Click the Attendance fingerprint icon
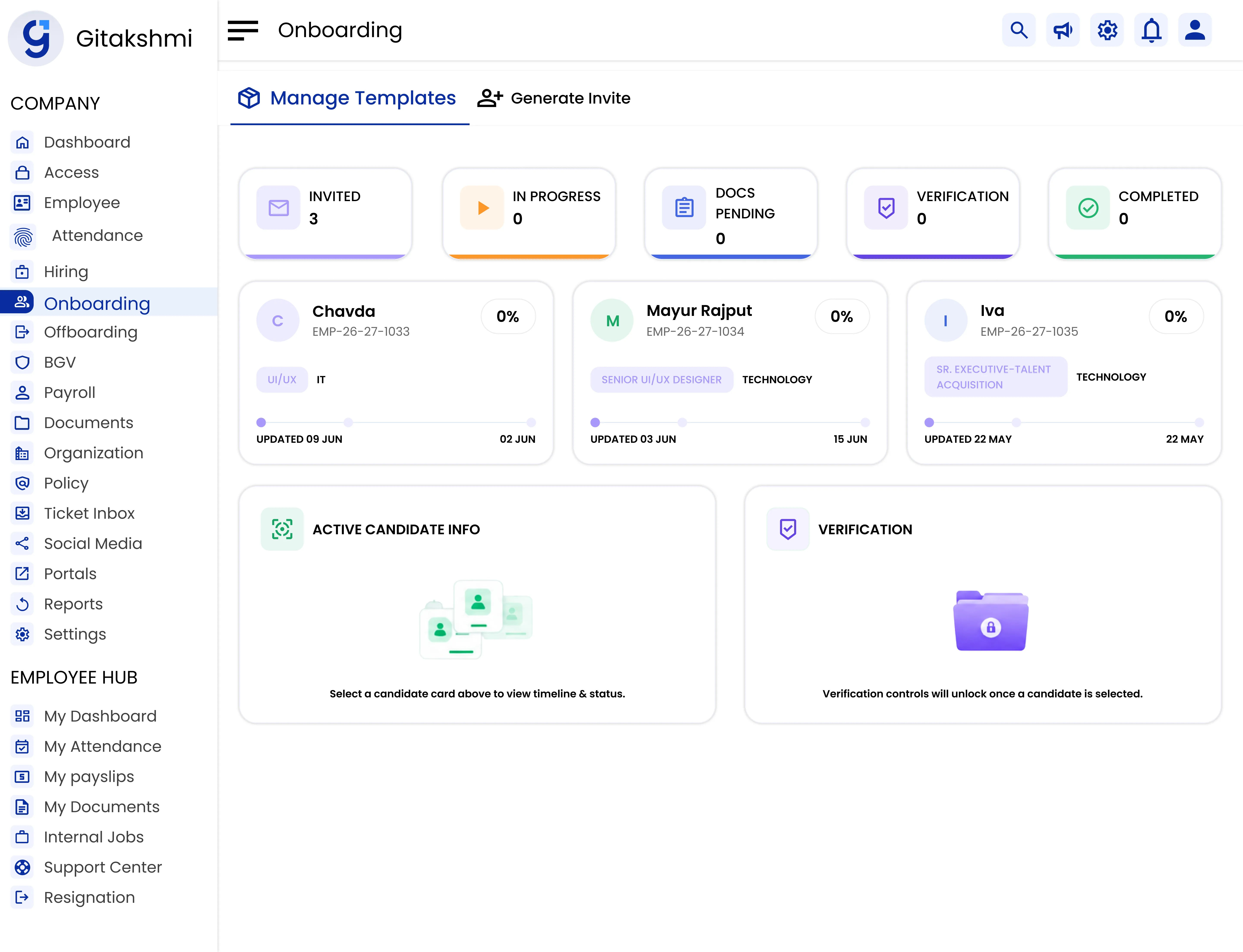1243x952 pixels. (23, 237)
